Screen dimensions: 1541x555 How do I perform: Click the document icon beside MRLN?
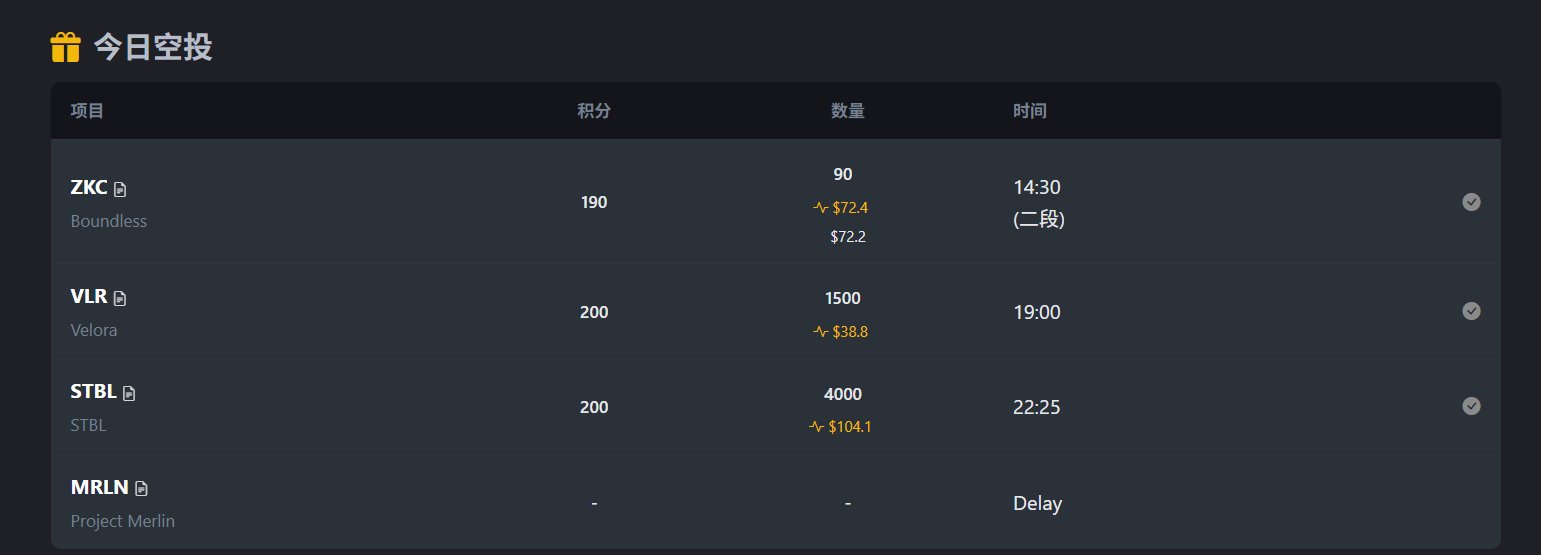coord(142,488)
